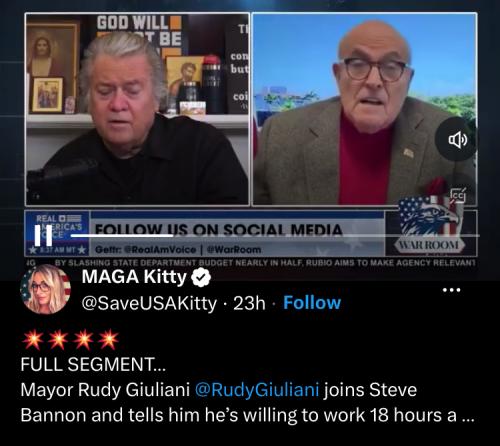Open MAGA Kitty's profile avatar
Image resolution: width=500 pixels, height=446 pixels.
(x=45, y=290)
